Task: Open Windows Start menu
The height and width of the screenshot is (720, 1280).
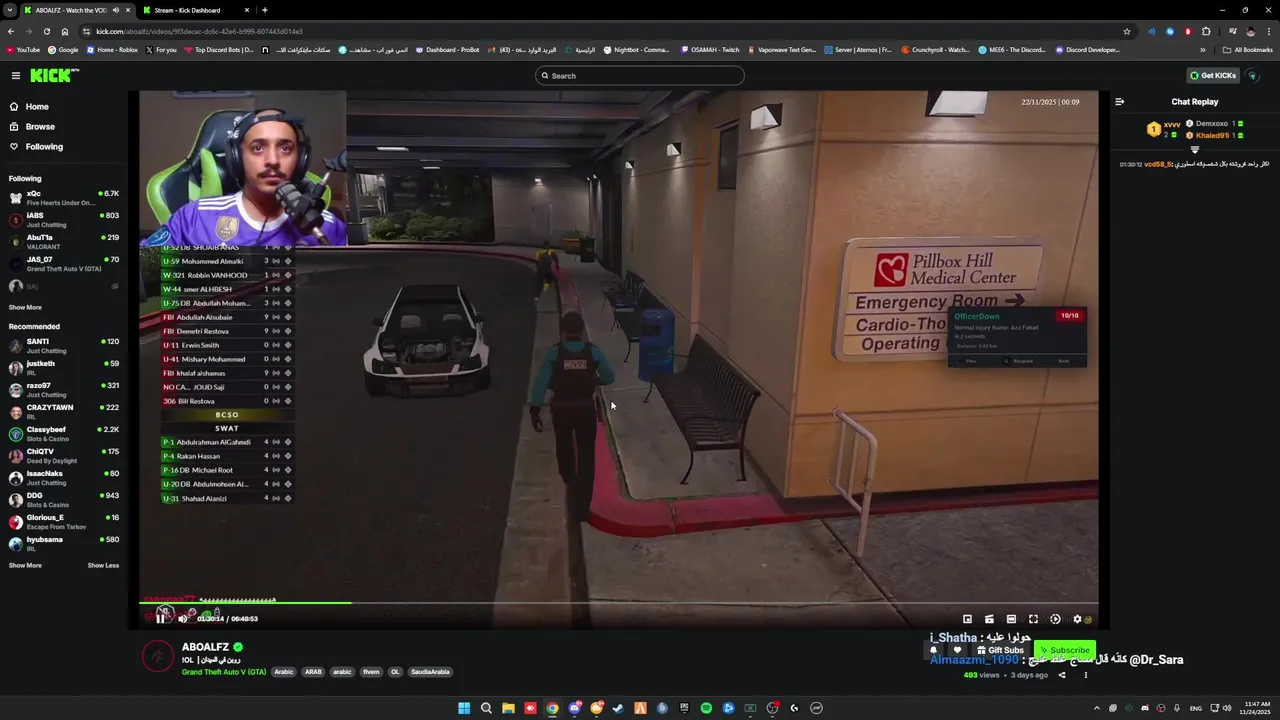Action: [464, 708]
